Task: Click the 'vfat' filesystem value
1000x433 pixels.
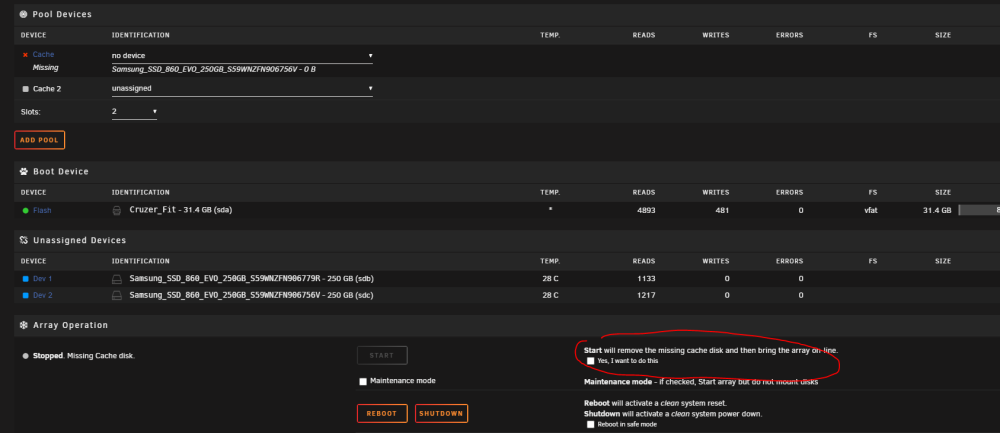Action: click(869, 210)
